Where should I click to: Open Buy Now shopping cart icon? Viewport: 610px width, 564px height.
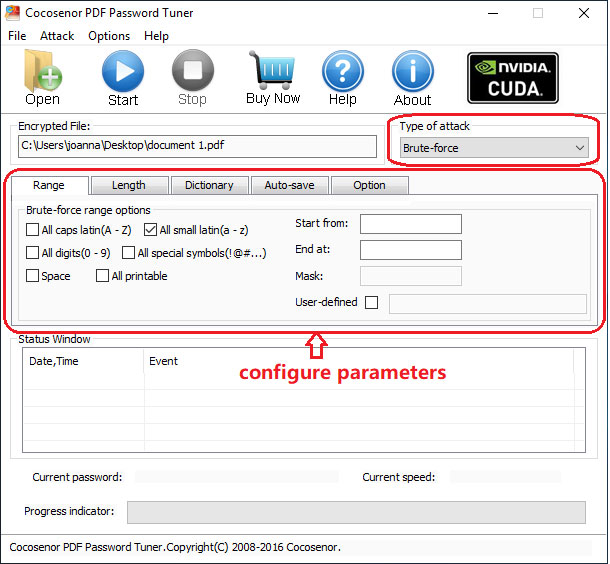tap(273, 70)
